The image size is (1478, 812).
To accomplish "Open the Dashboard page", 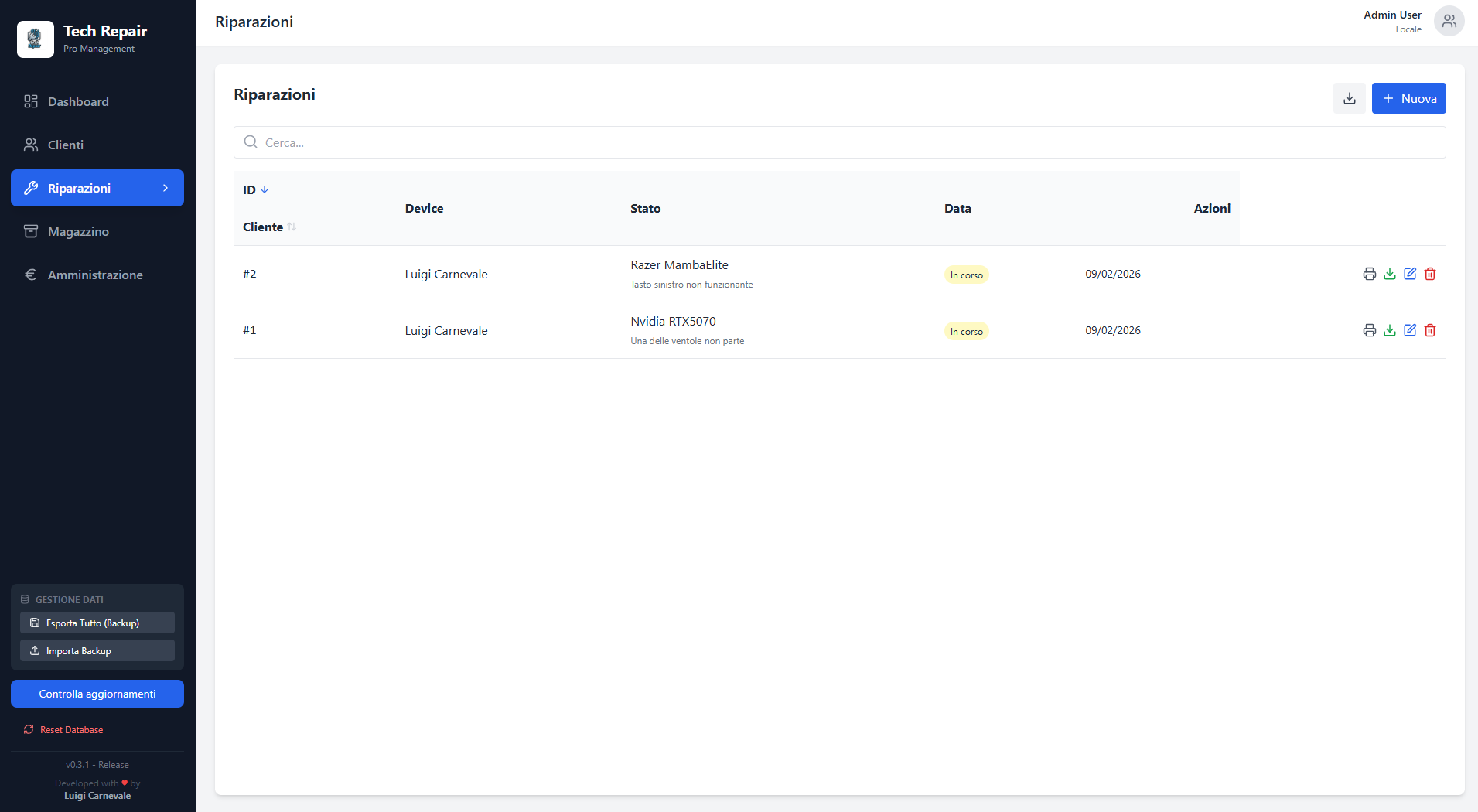I will (78, 101).
